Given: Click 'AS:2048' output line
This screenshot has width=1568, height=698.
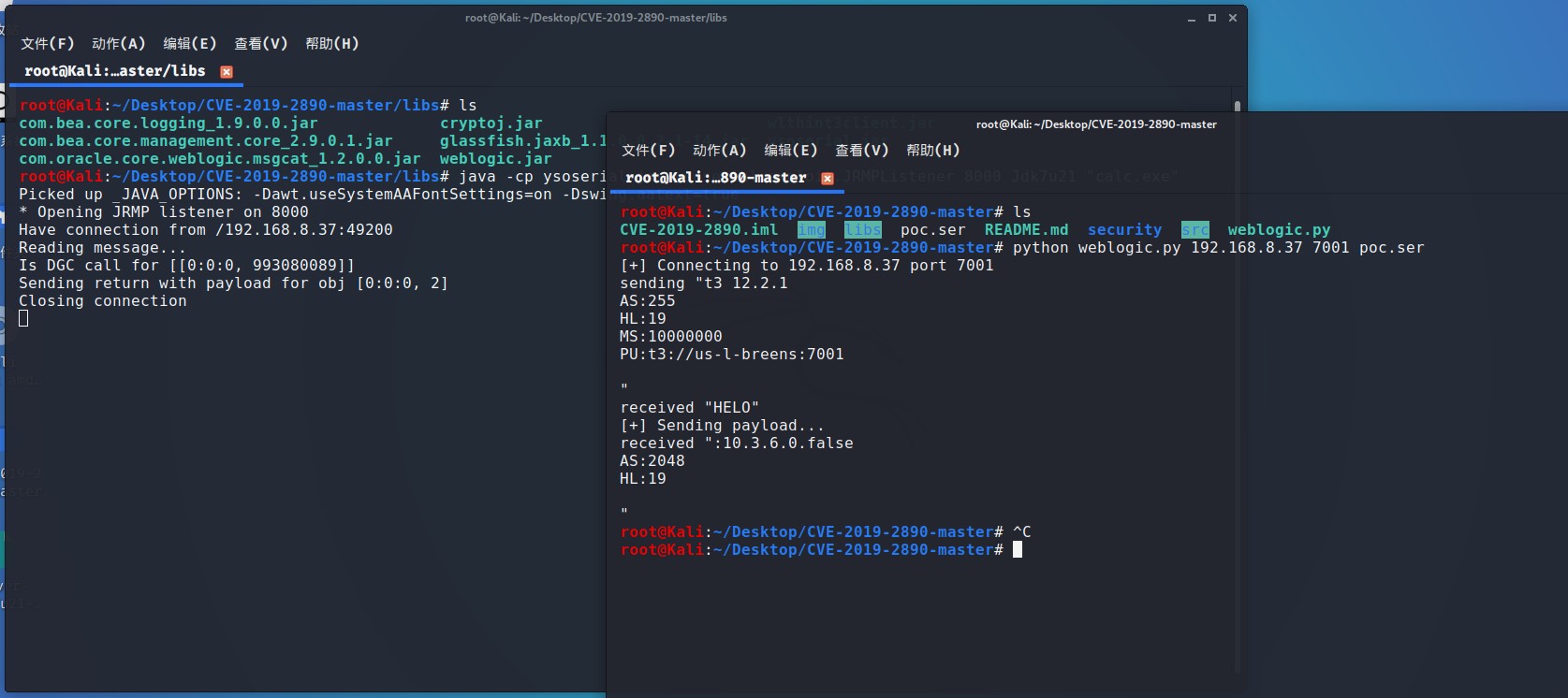Looking at the screenshot, I should [652, 461].
